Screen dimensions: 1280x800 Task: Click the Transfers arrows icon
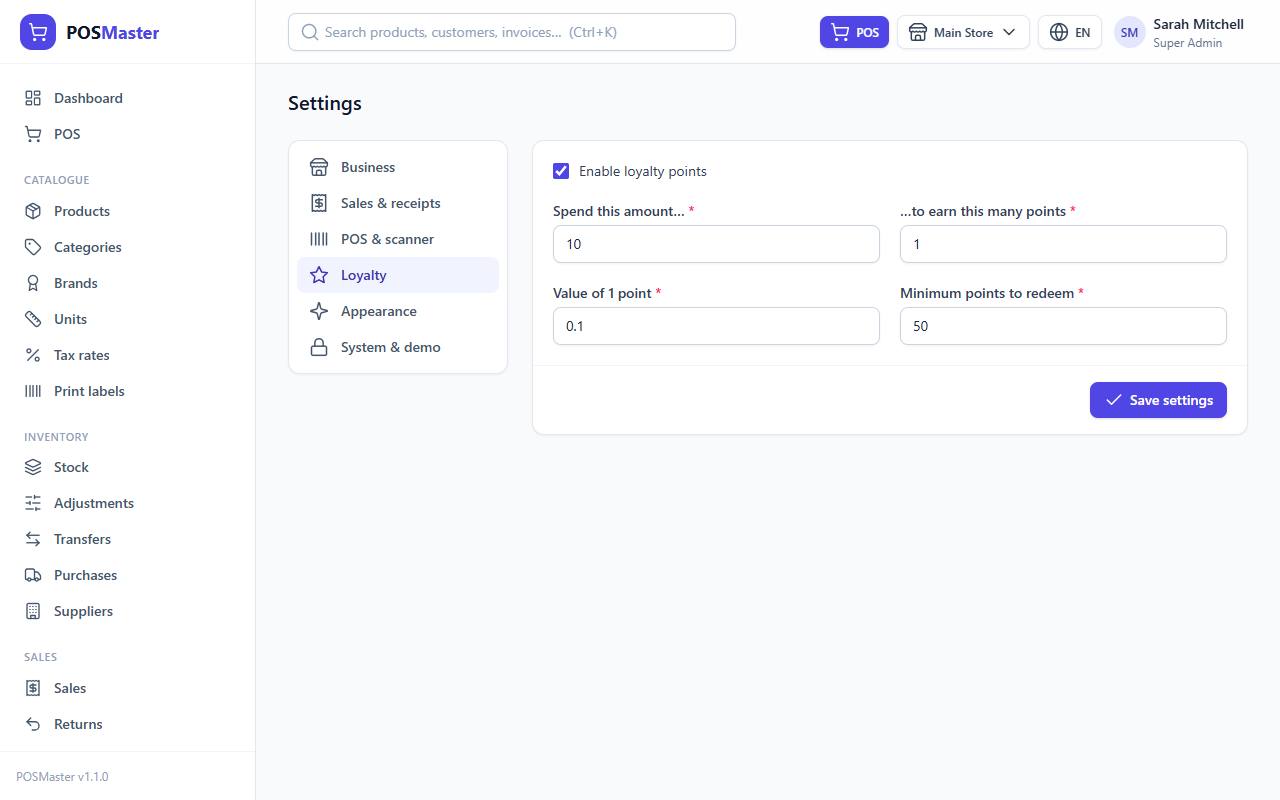[x=33, y=539]
